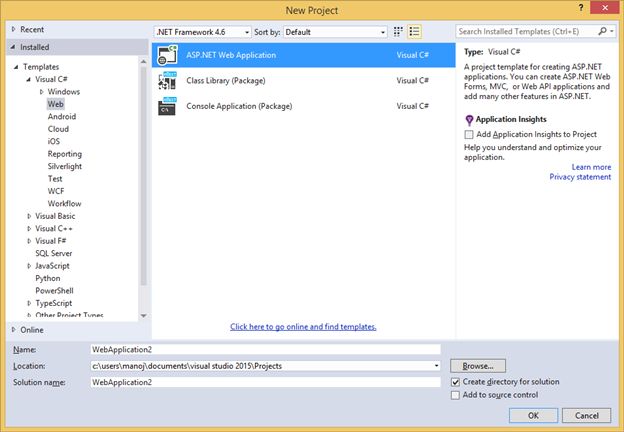This screenshot has width=624, height=432.
Task: Confirm with the OK button
Action: pos(533,416)
